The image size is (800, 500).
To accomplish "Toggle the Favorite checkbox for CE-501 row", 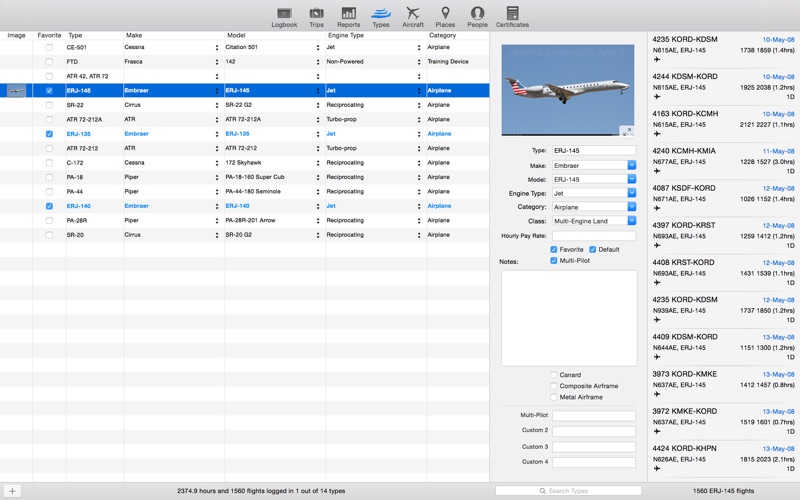I will tap(49, 47).
